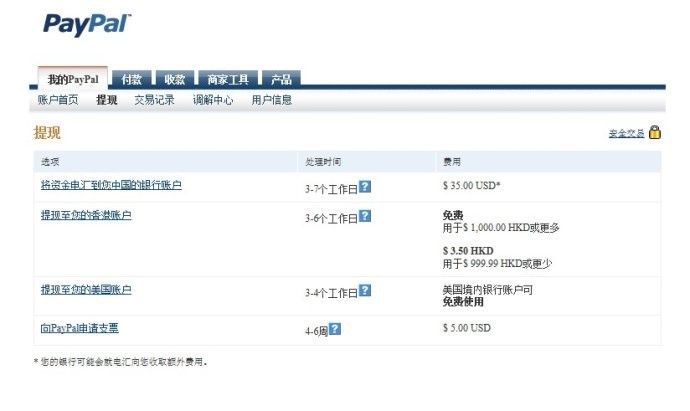Click the $ 35.00 USD* fee
Image resolution: width=690 pixels, height=411 pixels.
pos(471,185)
